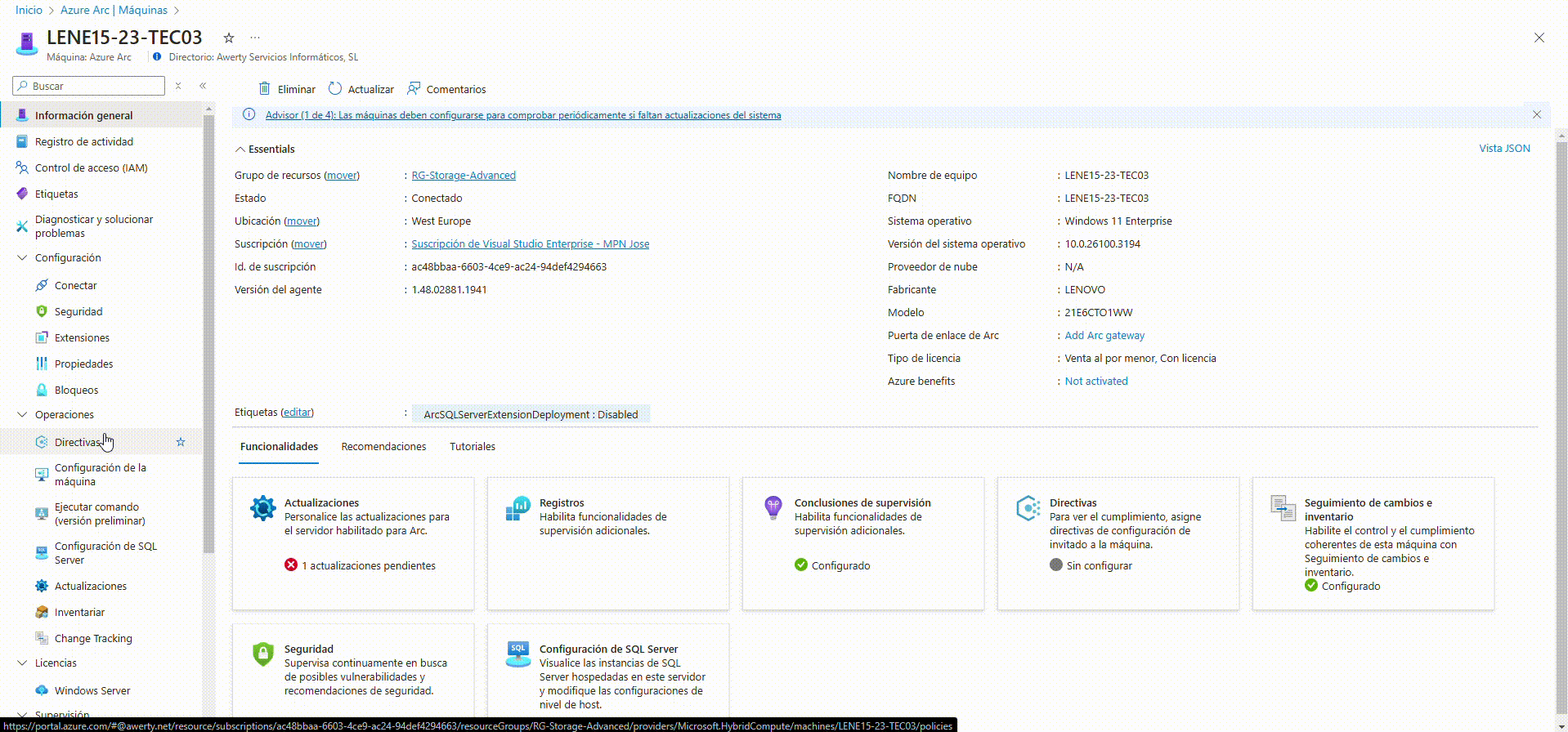
Task: Go to Inicio breadcrumb
Action: coord(29,10)
